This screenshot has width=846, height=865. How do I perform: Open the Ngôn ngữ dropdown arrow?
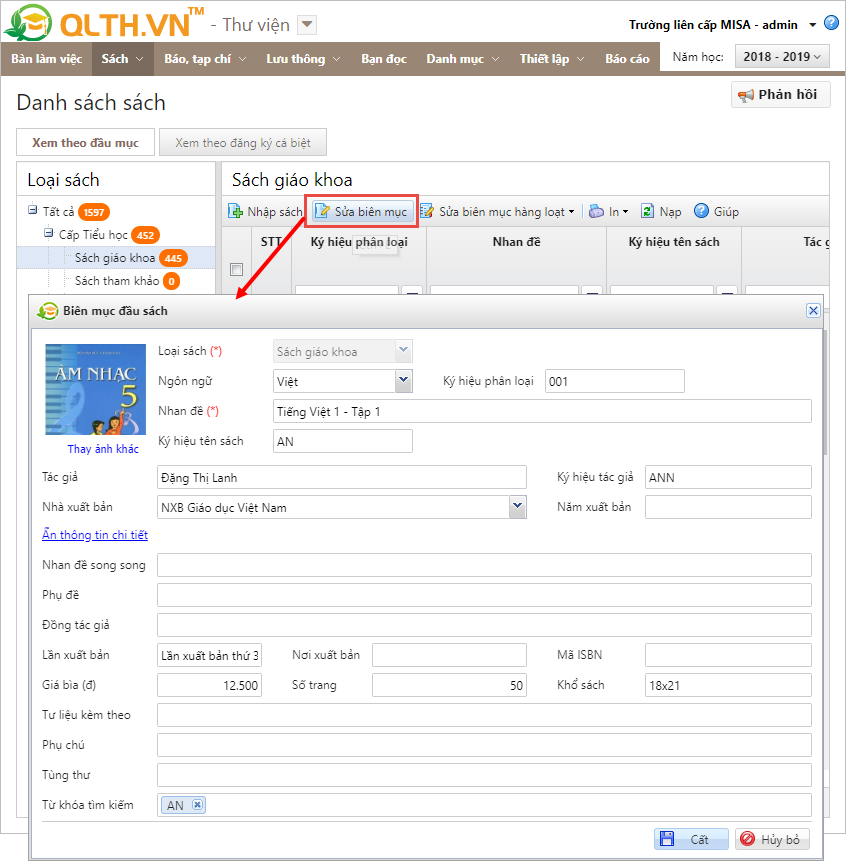[x=404, y=381]
